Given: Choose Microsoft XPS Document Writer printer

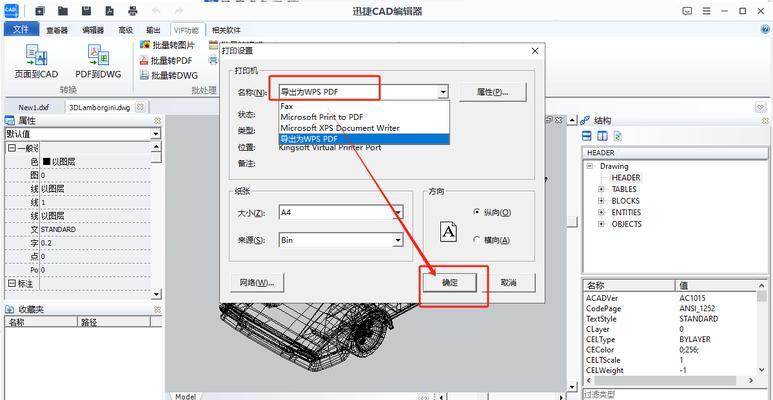Looking at the screenshot, I should 364,128.
